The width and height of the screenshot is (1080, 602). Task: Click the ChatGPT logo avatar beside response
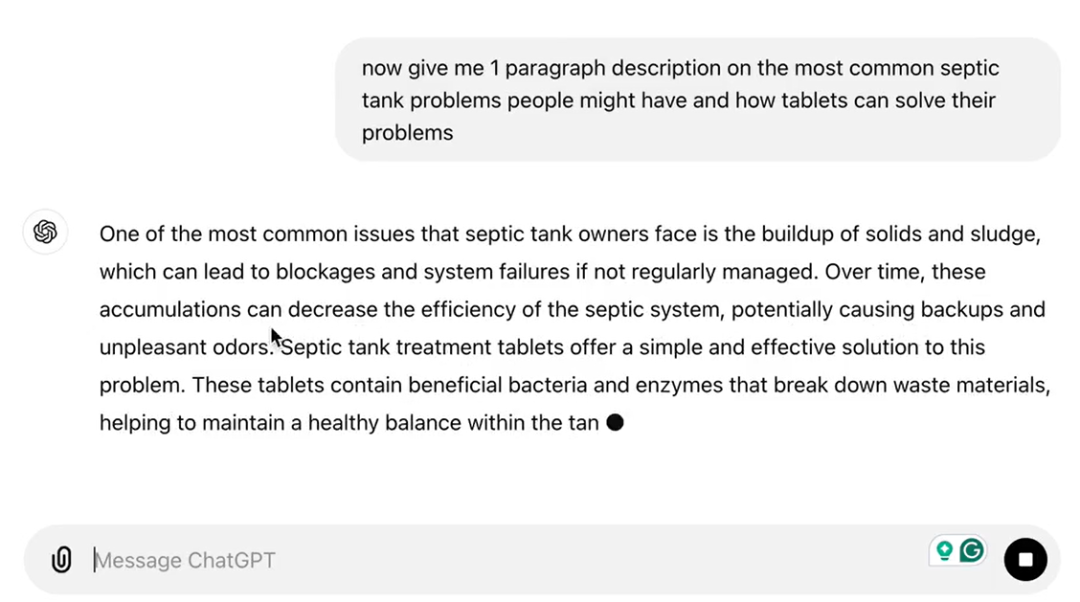click(x=45, y=232)
